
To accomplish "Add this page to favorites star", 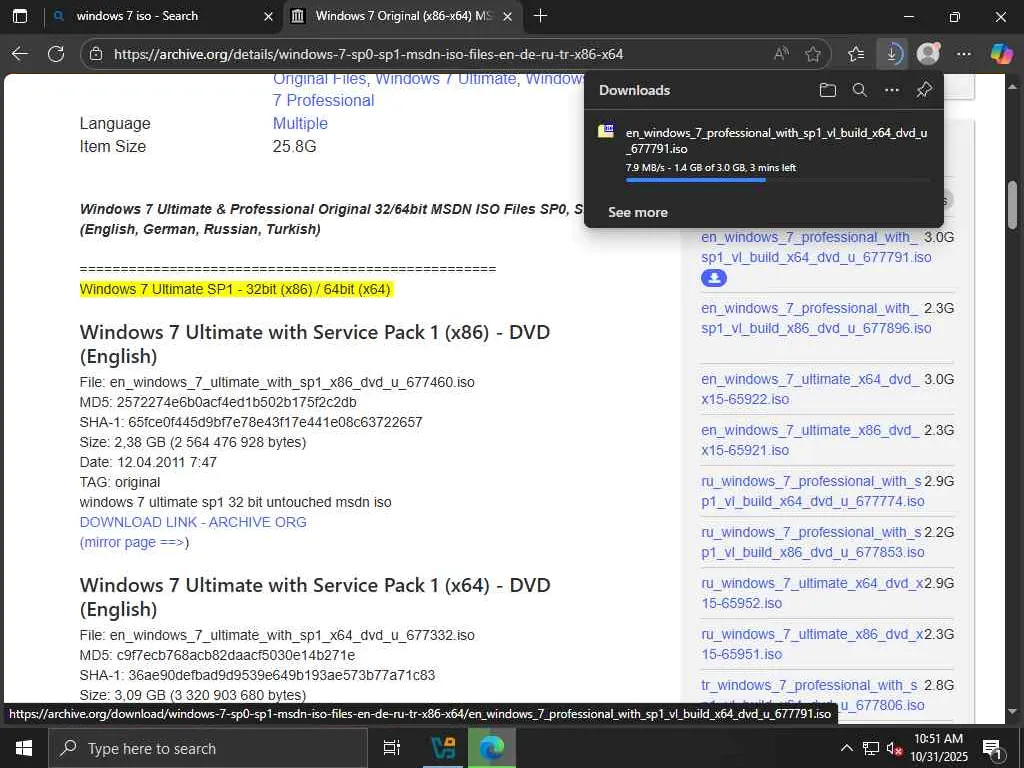I will coord(812,54).
